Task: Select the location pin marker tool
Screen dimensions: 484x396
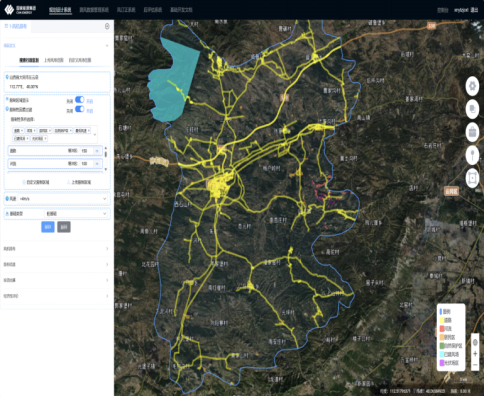Action: (472, 155)
